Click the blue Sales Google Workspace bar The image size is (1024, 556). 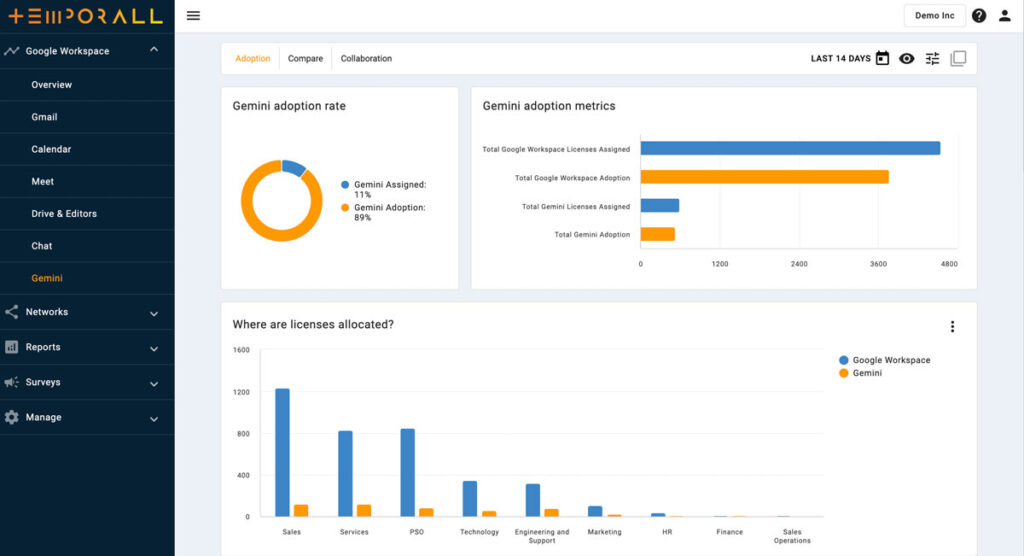pos(282,453)
